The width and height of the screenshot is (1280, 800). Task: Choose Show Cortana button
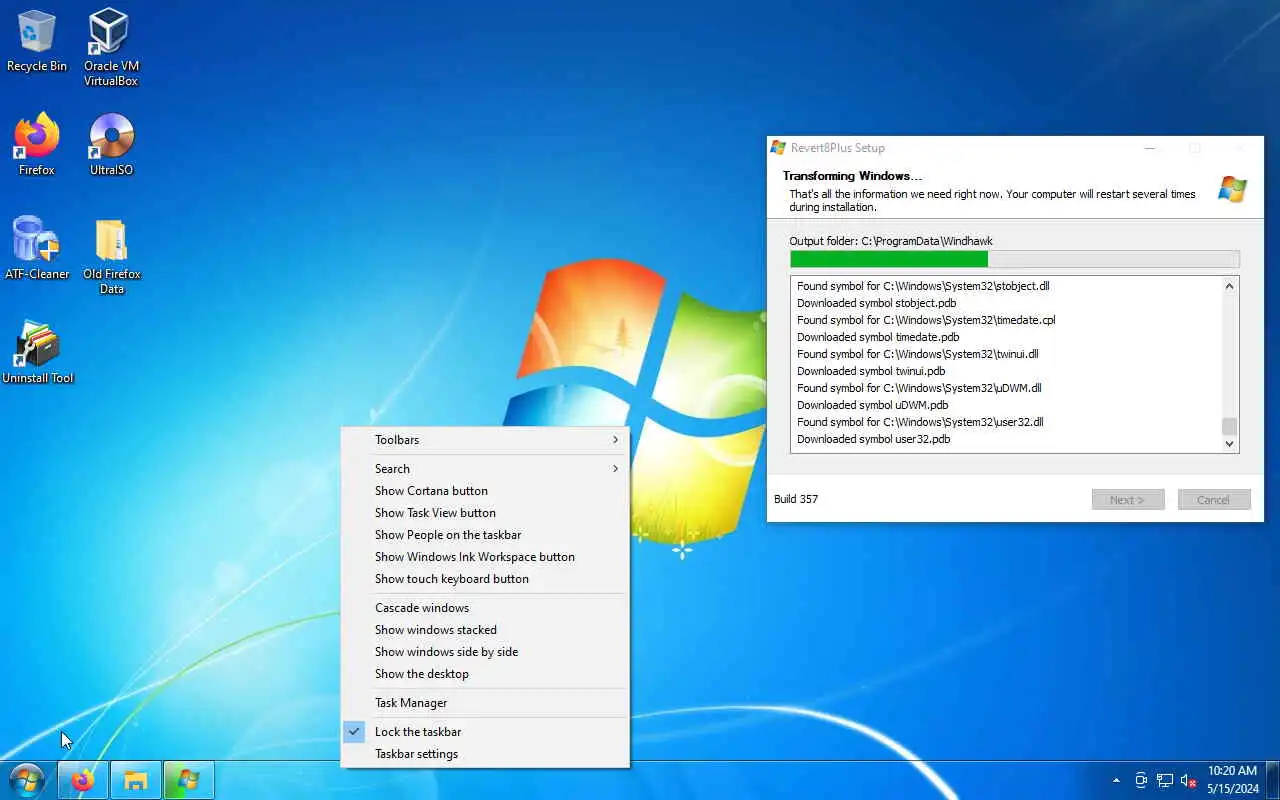(485, 491)
